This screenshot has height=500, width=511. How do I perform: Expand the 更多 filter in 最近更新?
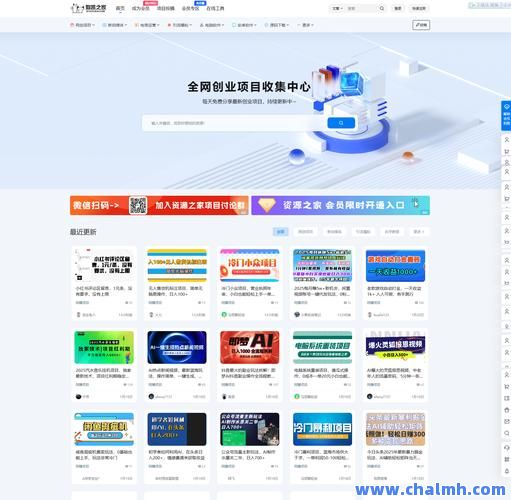click(x=419, y=232)
